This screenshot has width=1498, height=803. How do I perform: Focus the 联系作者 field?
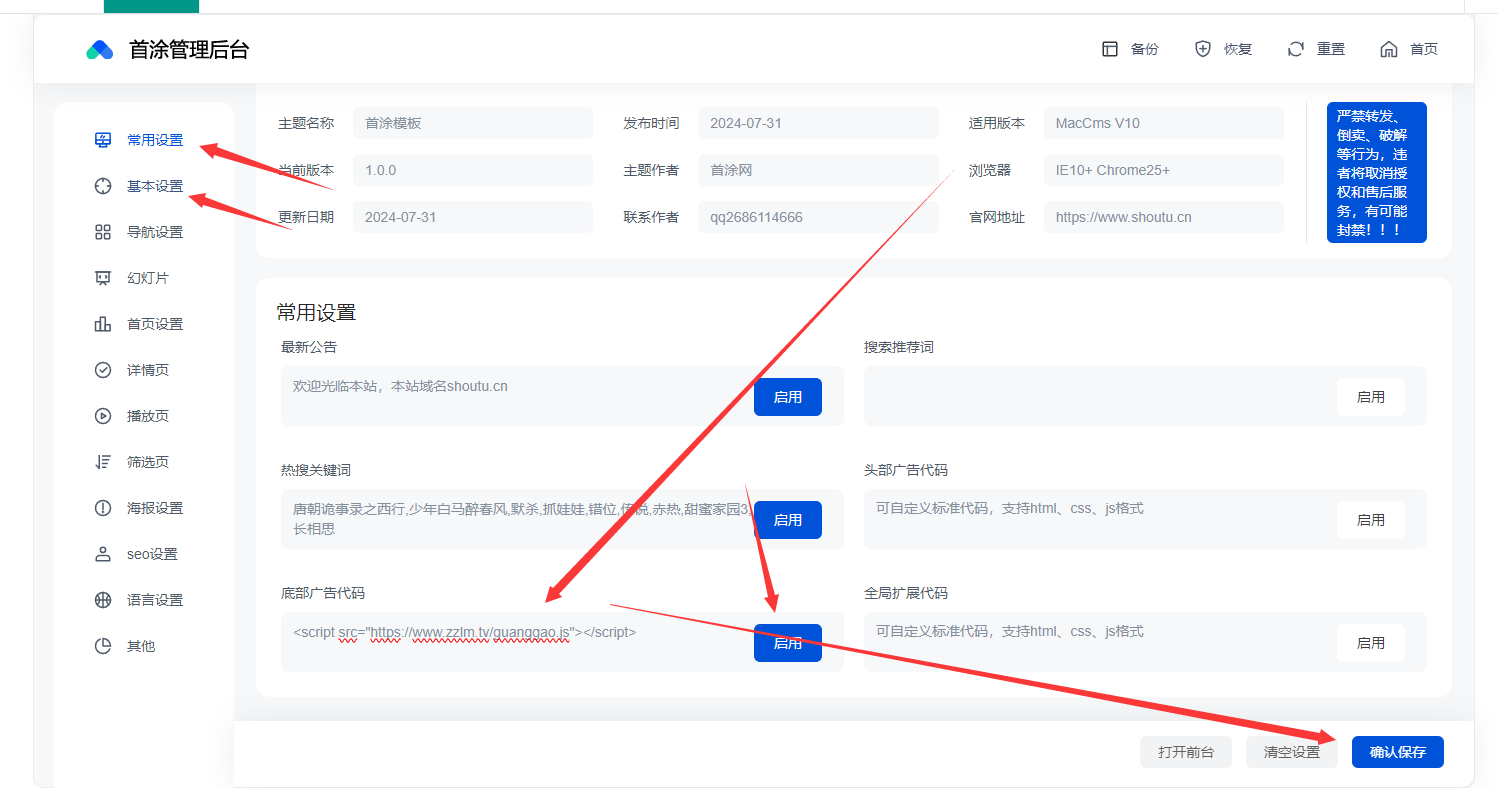point(818,217)
